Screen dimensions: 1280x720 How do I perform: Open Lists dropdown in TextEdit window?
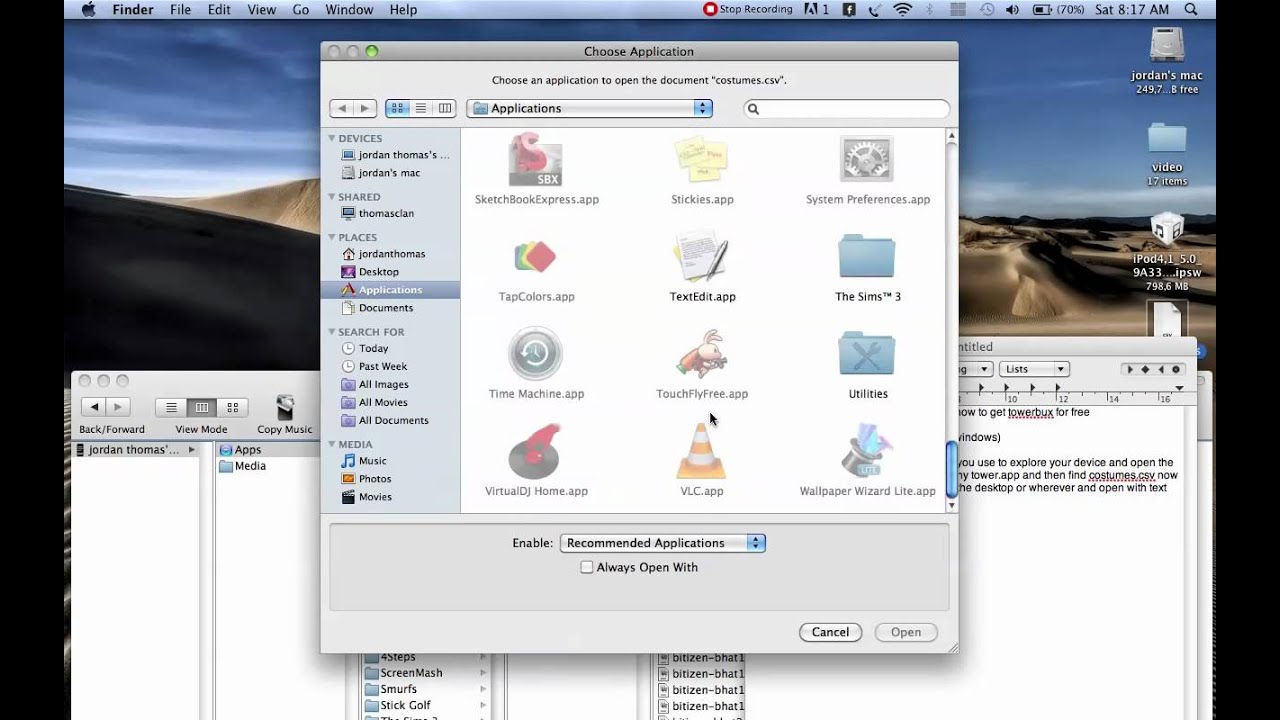(x=1033, y=369)
